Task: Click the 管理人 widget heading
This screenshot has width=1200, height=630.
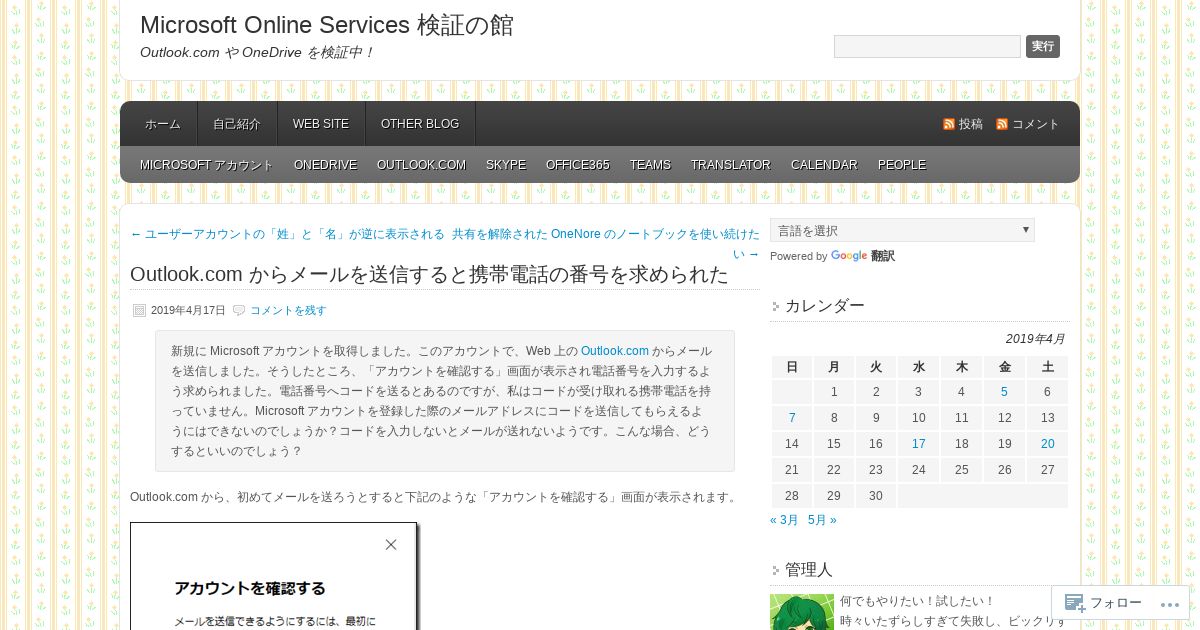Action: [809, 570]
